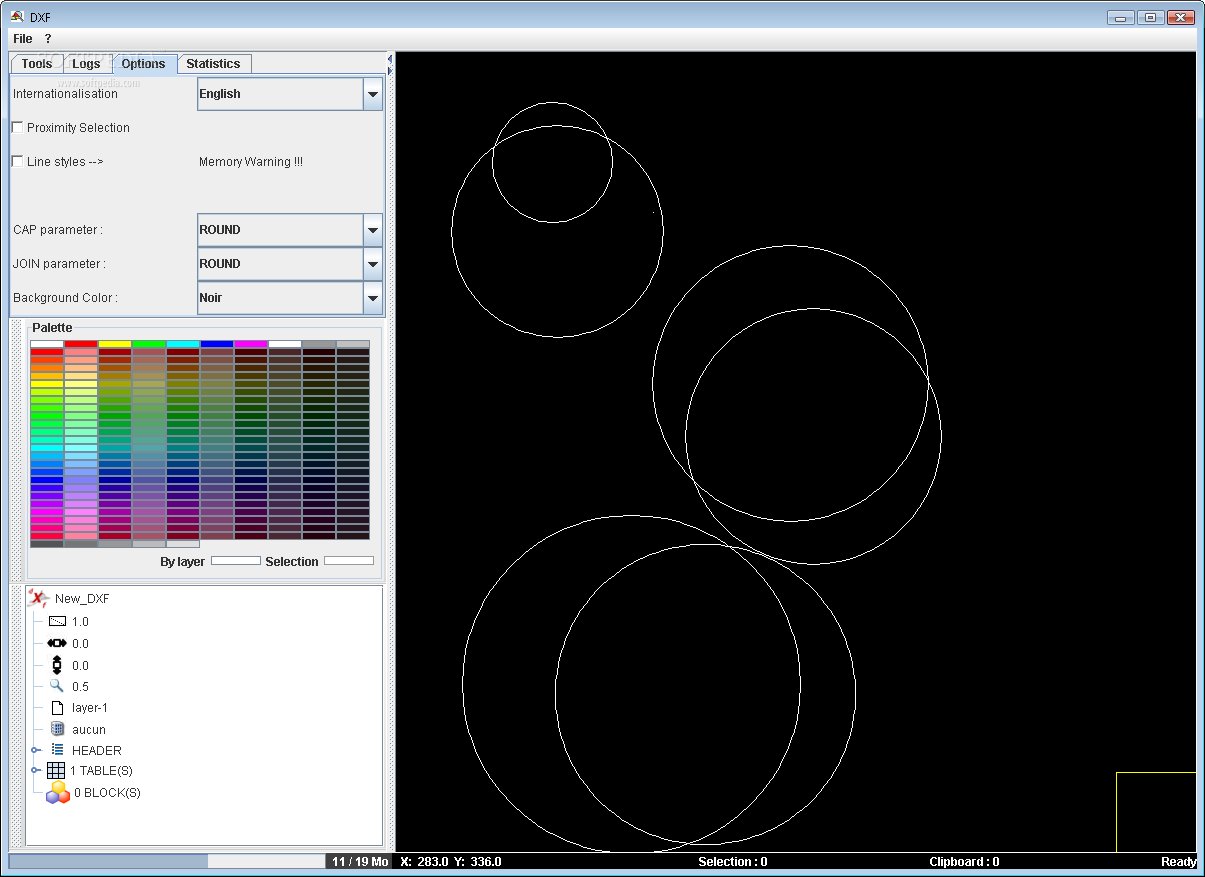Click the cylinder icon beside aucun
1205x877 pixels.
[57, 729]
